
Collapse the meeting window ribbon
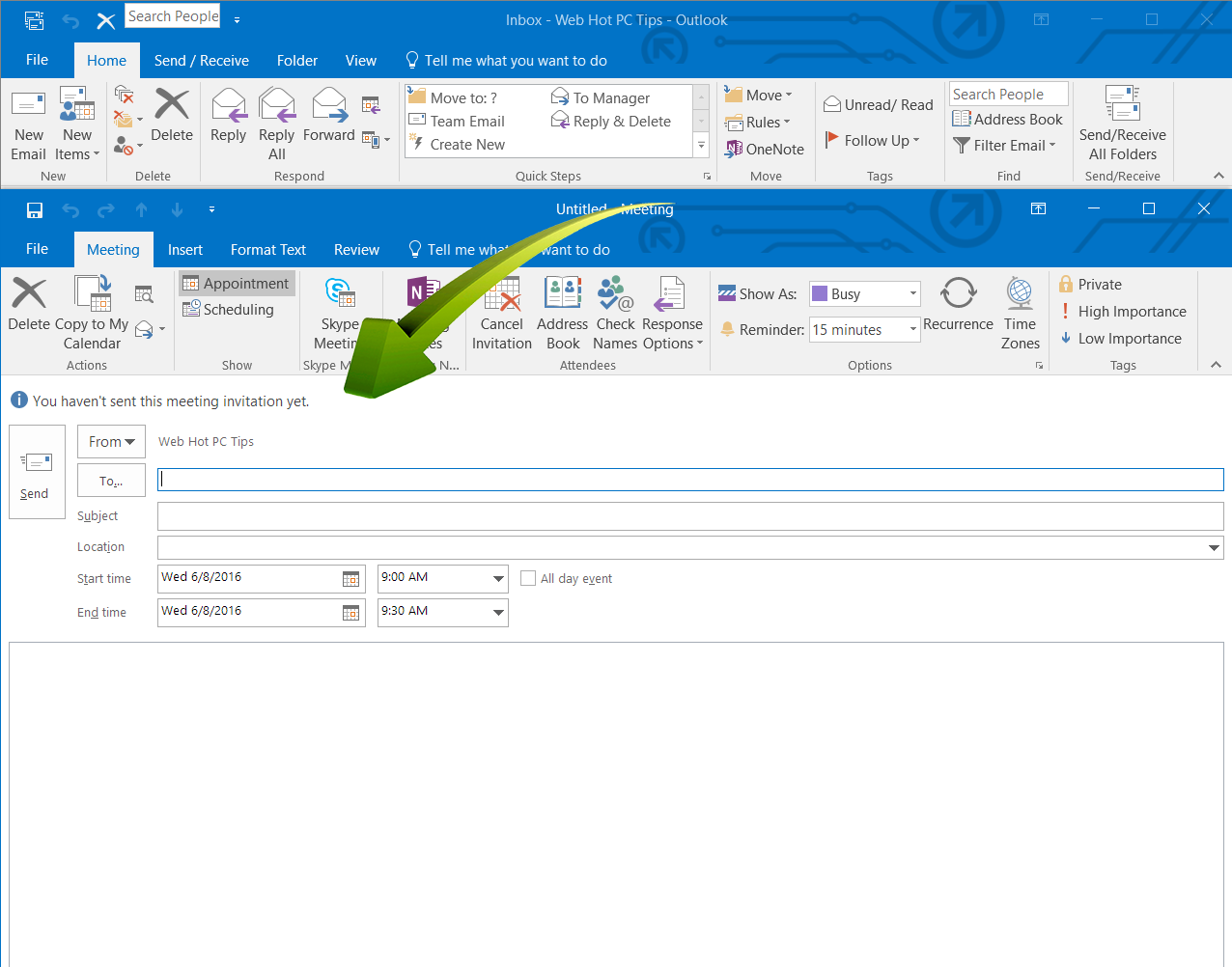tap(1216, 365)
